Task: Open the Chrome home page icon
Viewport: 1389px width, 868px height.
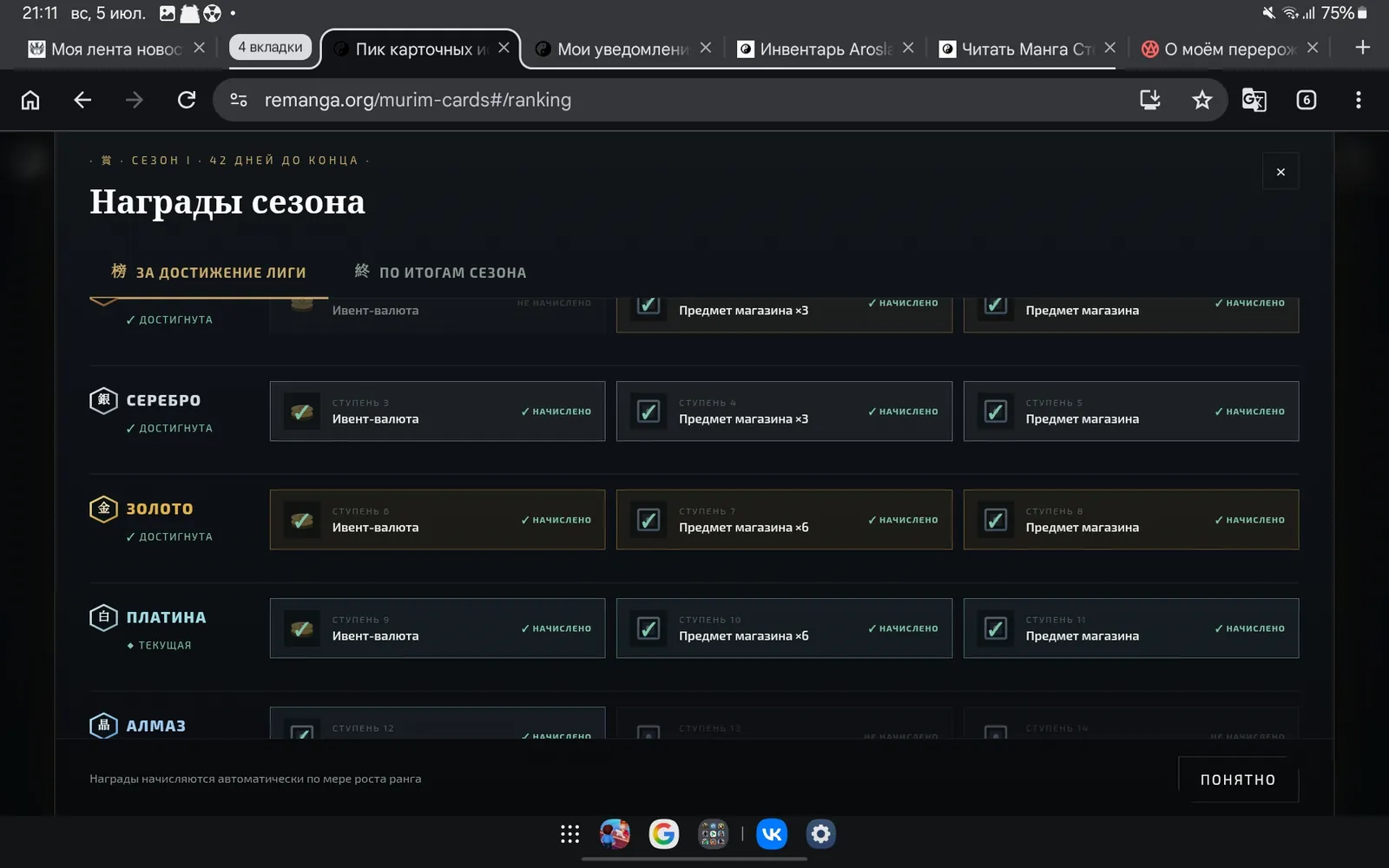Action: point(30,100)
